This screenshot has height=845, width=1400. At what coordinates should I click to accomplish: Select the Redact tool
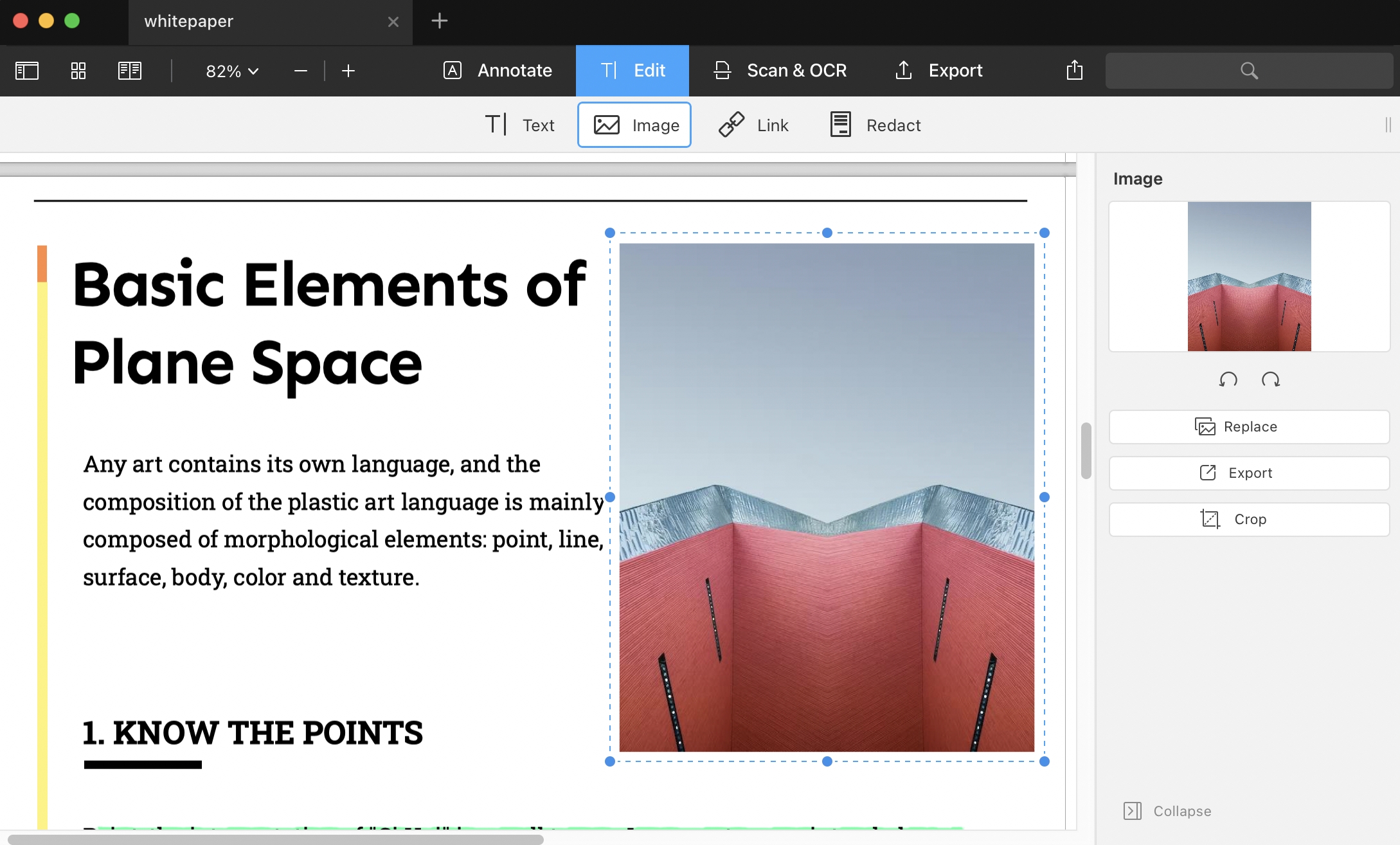coord(874,125)
